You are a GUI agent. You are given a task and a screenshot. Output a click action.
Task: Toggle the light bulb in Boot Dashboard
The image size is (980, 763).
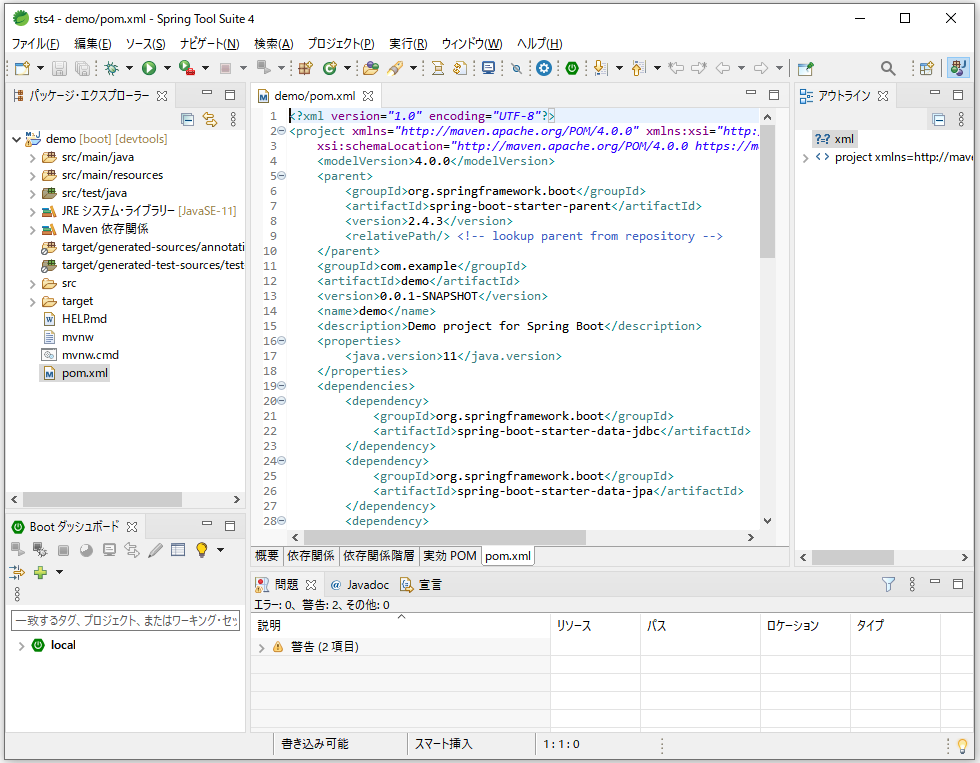point(201,549)
